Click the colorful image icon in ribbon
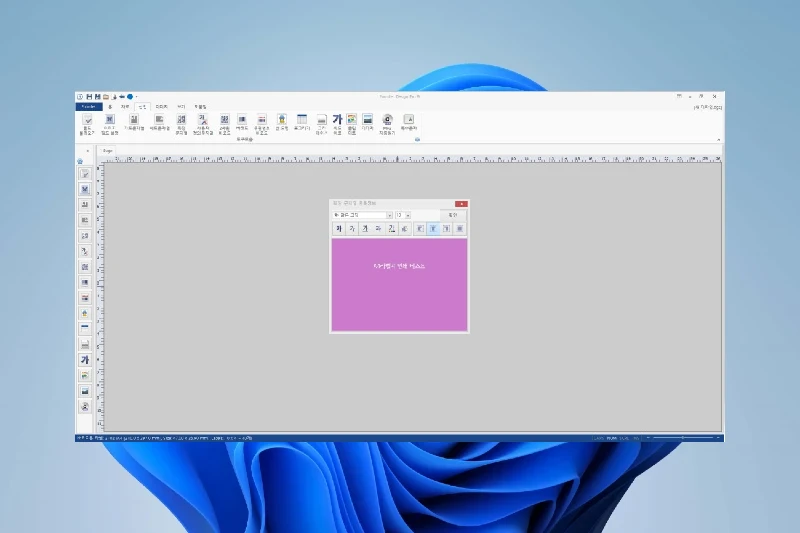Image resolution: width=800 pixels, height=533 pixels. tap(352, 119)
